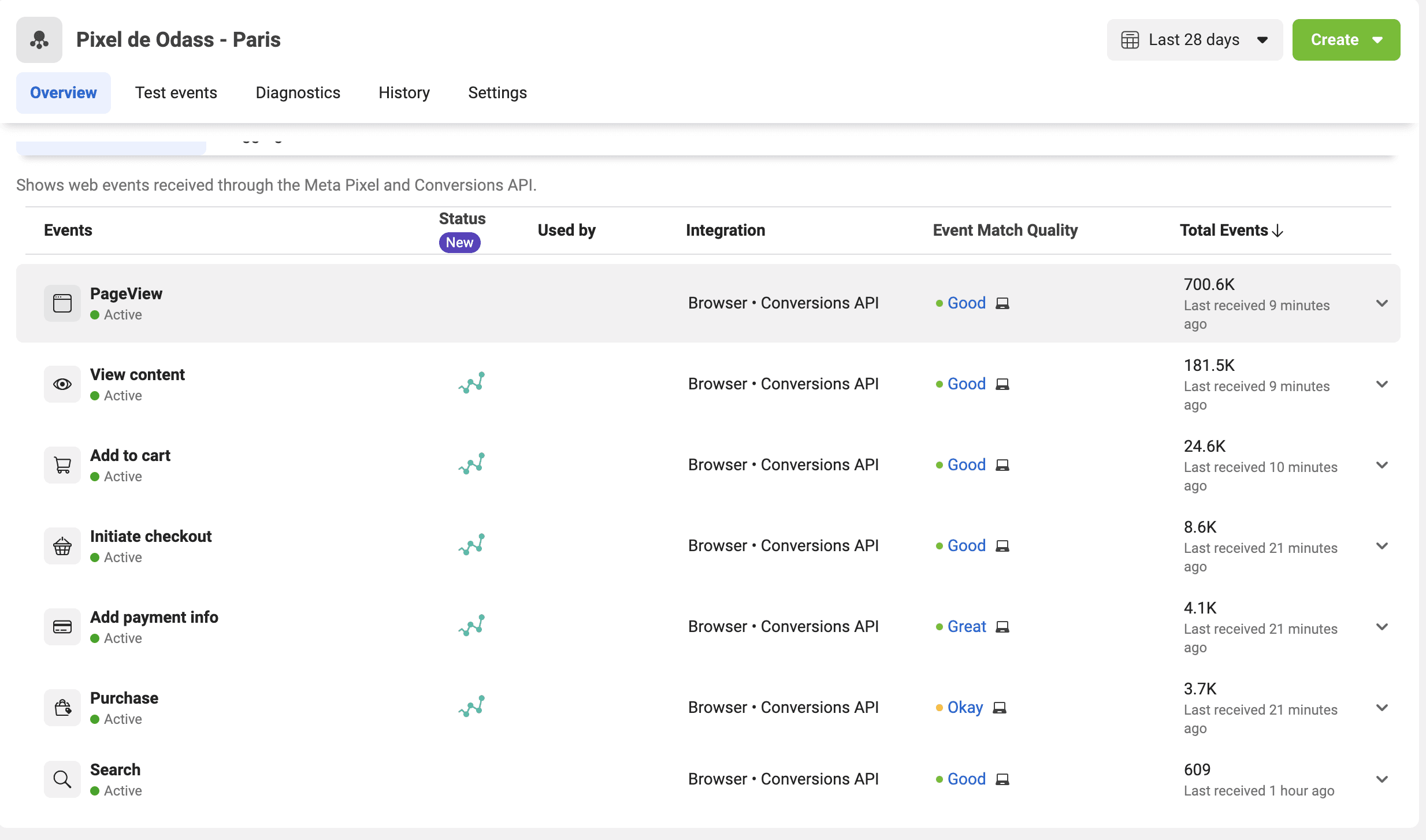Click the View content eye icon
This screenshot has width=1426, height=840.
pyautogui.click(x=62, y=384)
